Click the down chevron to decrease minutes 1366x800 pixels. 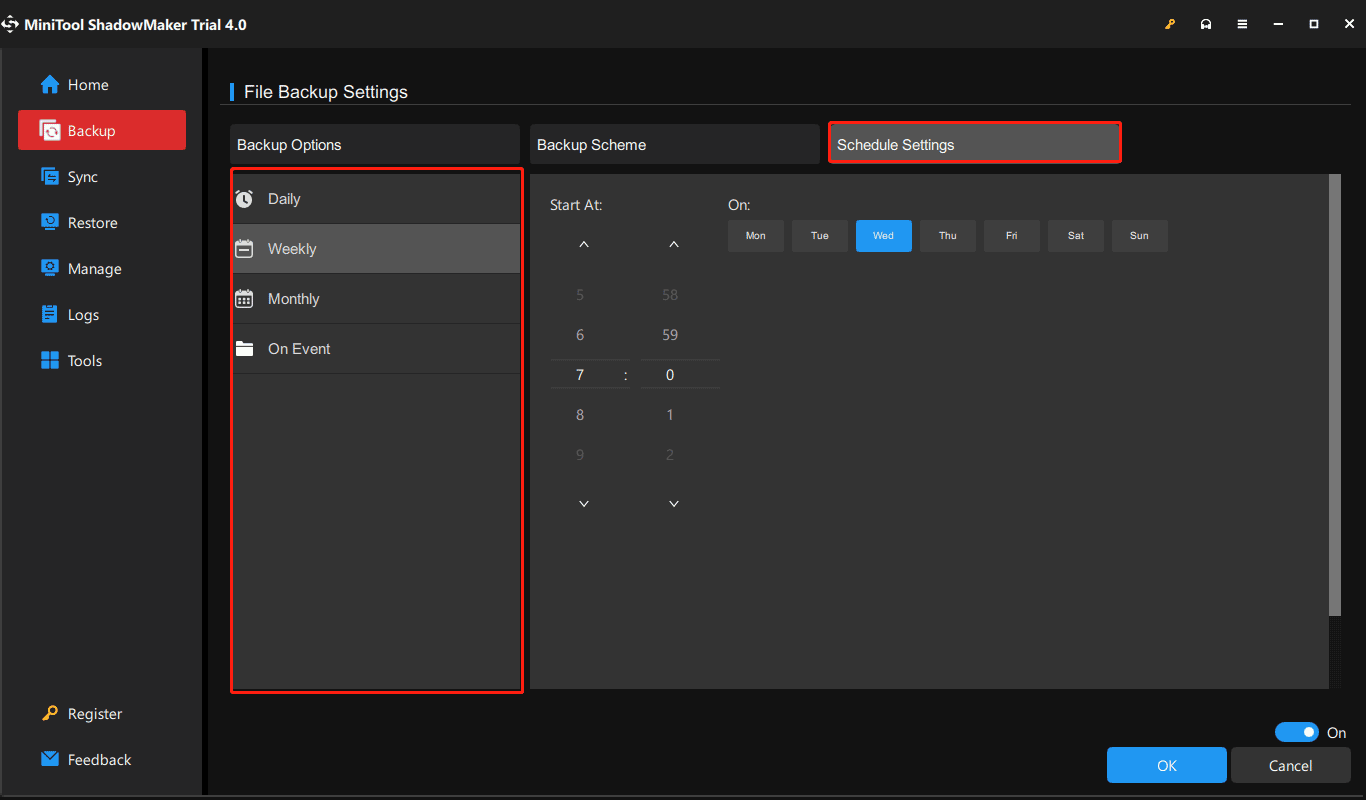673,503
